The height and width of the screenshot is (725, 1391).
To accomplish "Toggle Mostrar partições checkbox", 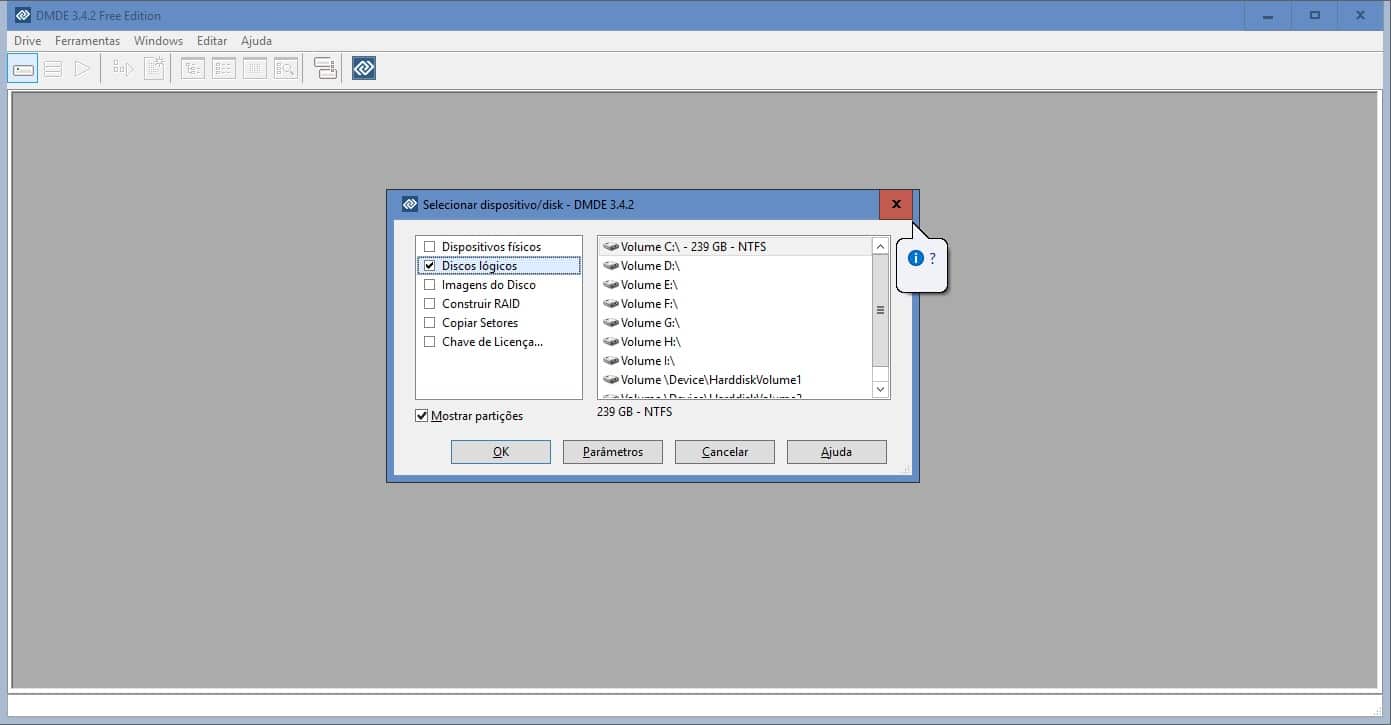I will tap(421, 416).
